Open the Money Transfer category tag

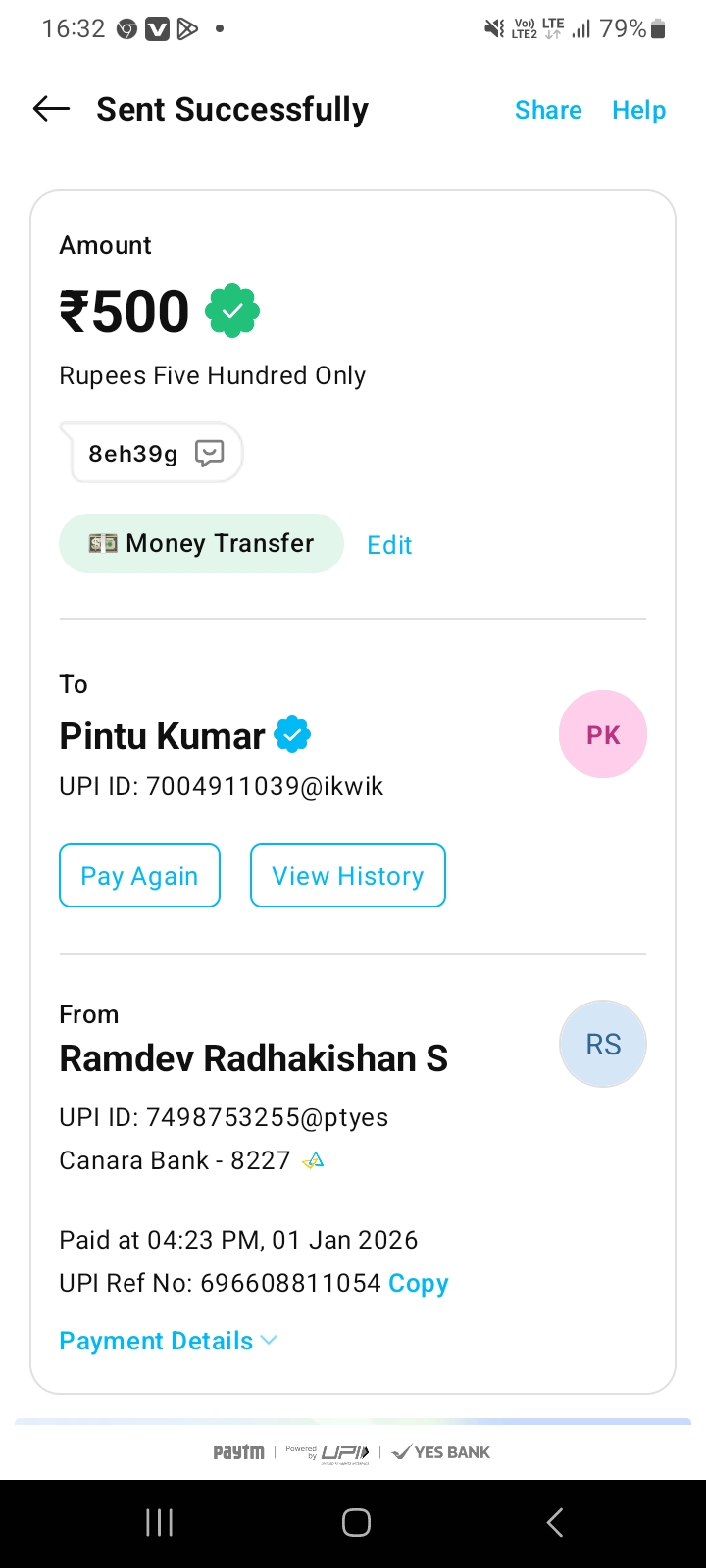pos(201,543)
